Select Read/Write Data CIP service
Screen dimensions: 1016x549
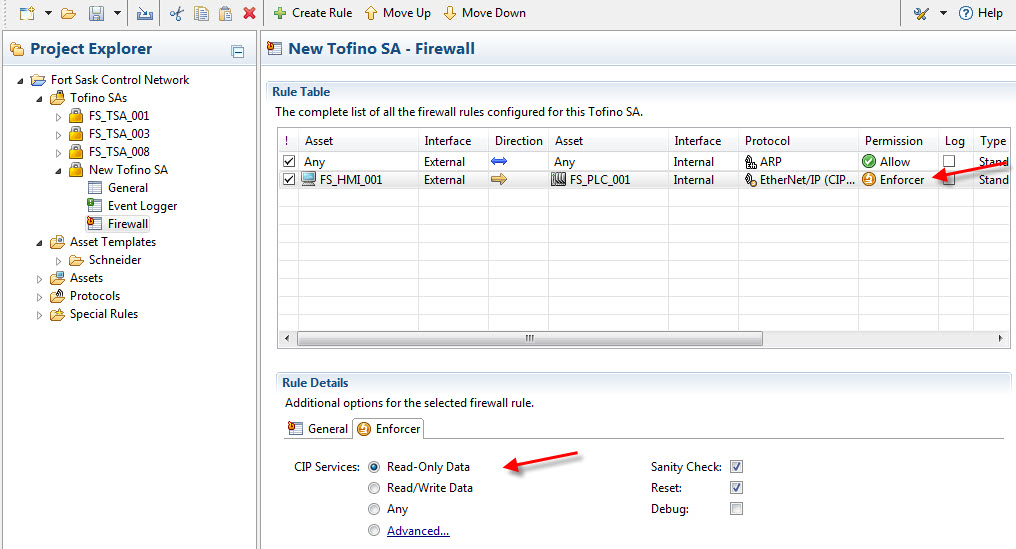click(x=374, y=488)
